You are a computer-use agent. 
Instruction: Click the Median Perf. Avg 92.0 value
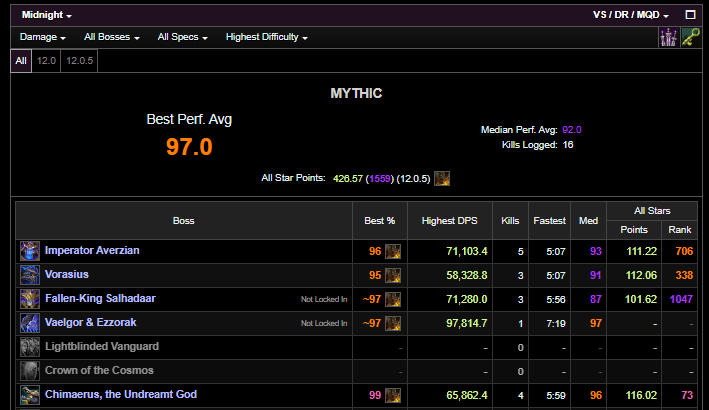tap(572, 130)
